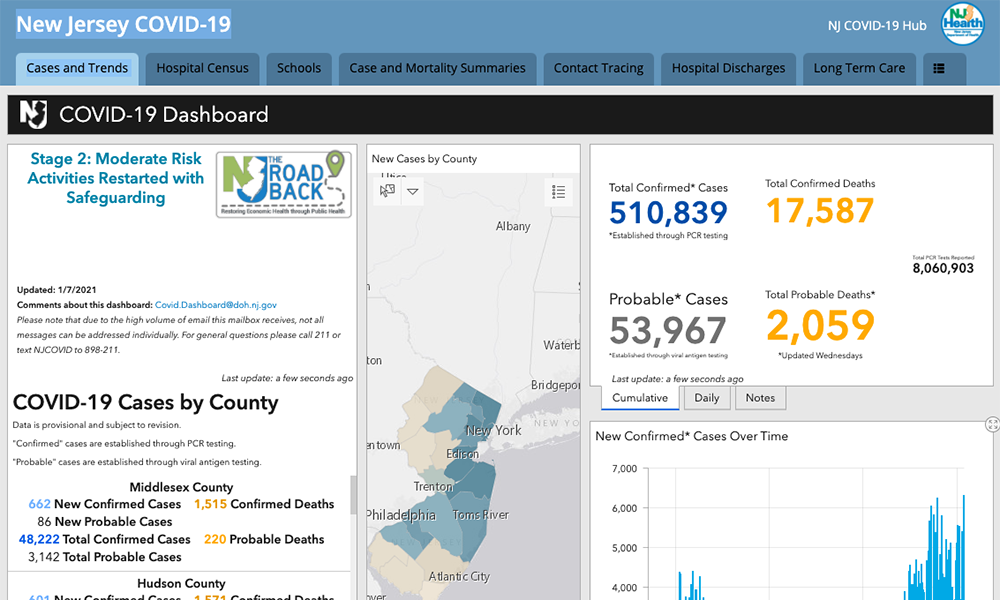
Task: Click the Stage 2 Moderate Risk heading
Action: 115,178
